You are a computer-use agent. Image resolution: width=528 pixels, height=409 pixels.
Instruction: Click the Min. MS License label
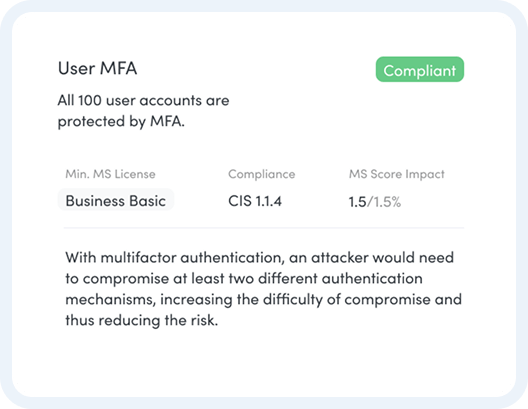tap(110, 174)
